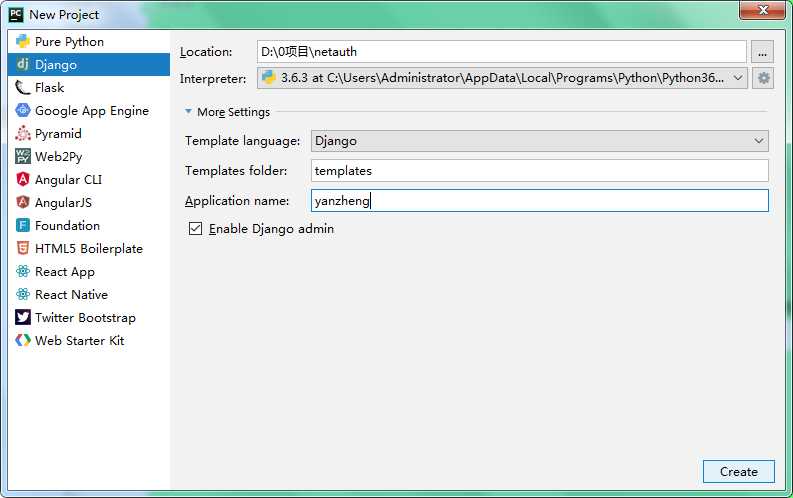Click the AngularJS shield icon
Image resolution: width=793 pixels, height=498 pixels.
point(23,202)
